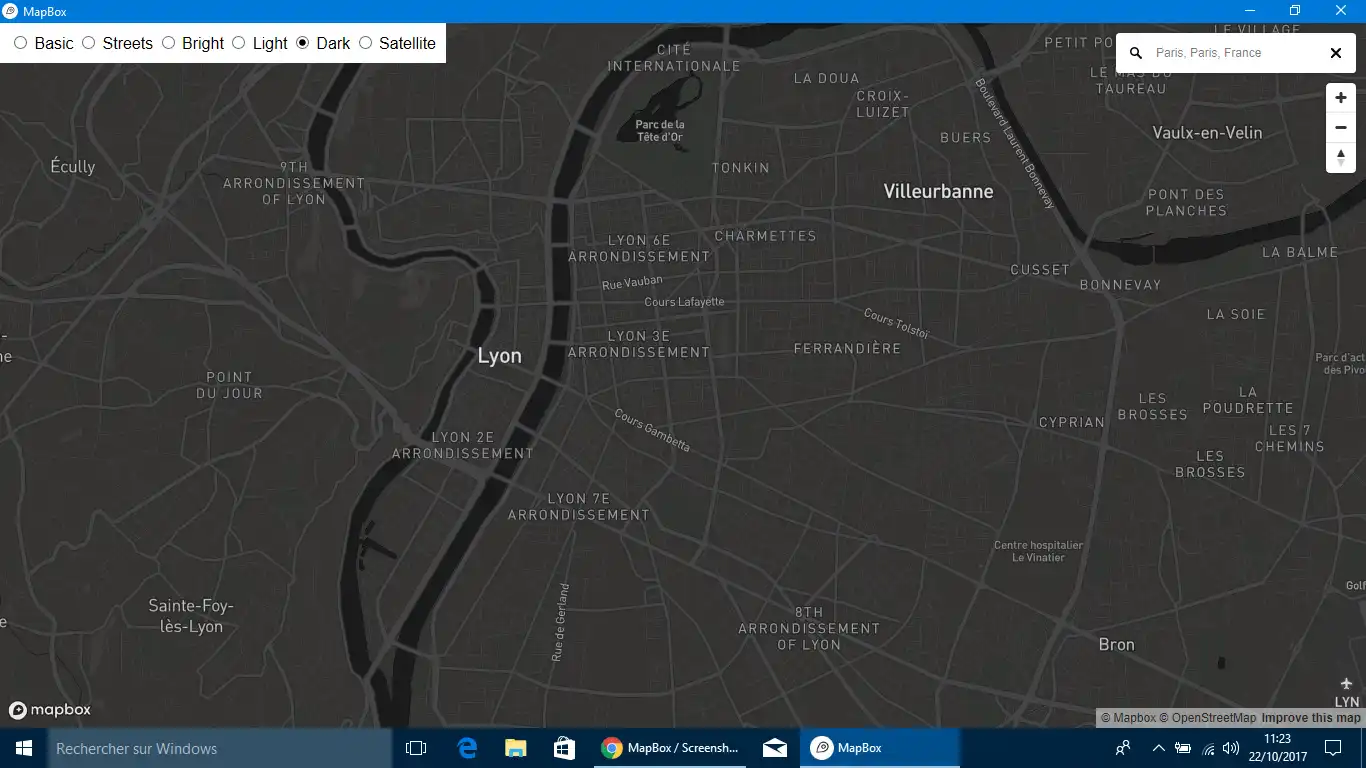Switch to the MapBox taskbar window
This screenshot has width=1366, height=768.
[880, 748]
